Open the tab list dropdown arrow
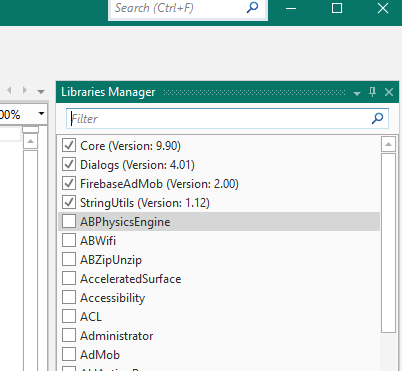Screen dimensions: 402x371 (41, 92)
